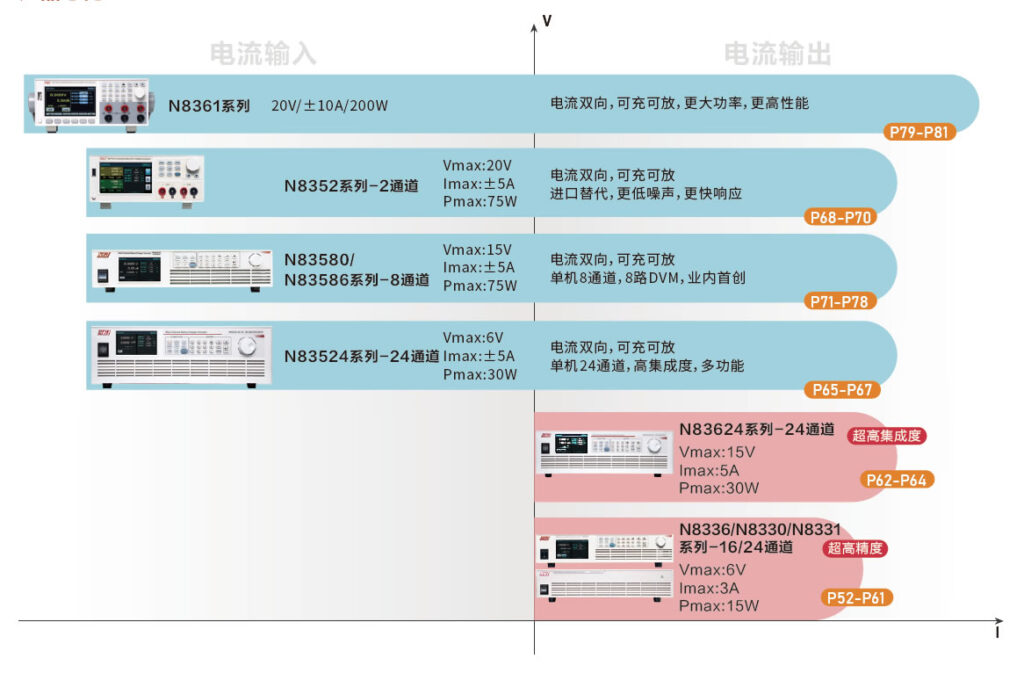Viewport: 1024px width, 673px height.
Task: Click the P68-P70 page badge
Action: (839, 216)
